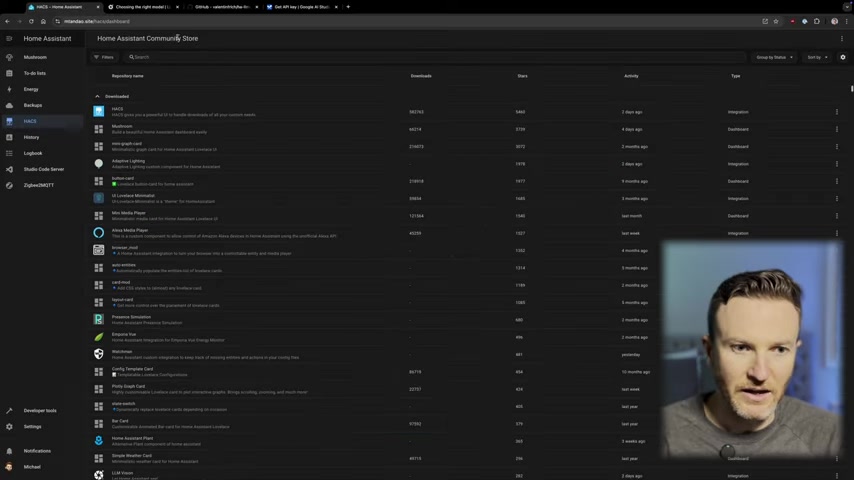Screen dimensions: 854x480
Task: Click the page vertical scrollbar
Action: pos(852,88)
